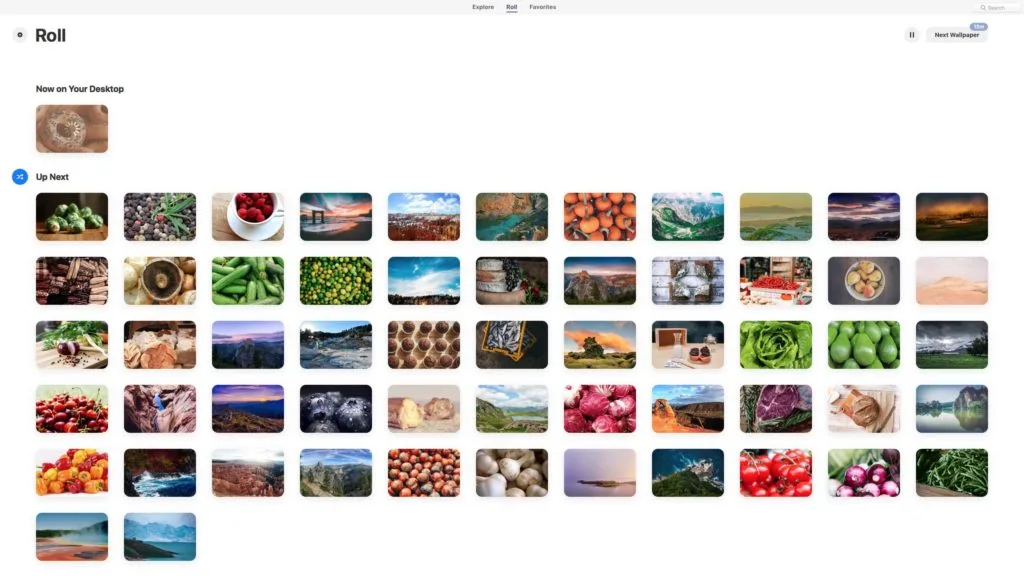Choose the peppercorns with green leaf wallpaper
The height and width of the screenshot is (576, 1024).
(x=160, y=217)
